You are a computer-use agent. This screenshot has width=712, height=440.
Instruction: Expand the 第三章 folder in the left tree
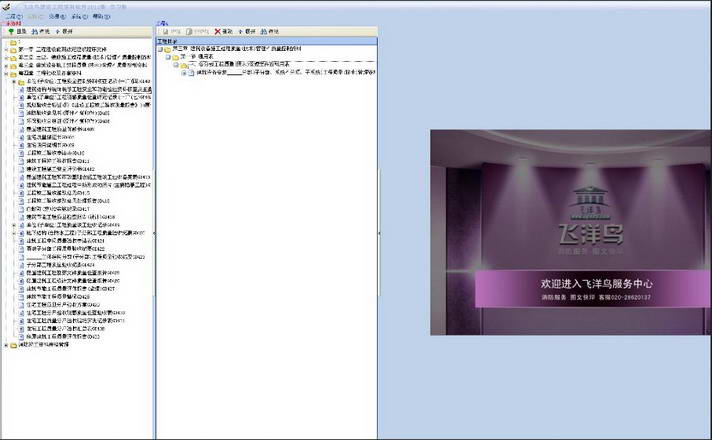click(x=6, y=65)
